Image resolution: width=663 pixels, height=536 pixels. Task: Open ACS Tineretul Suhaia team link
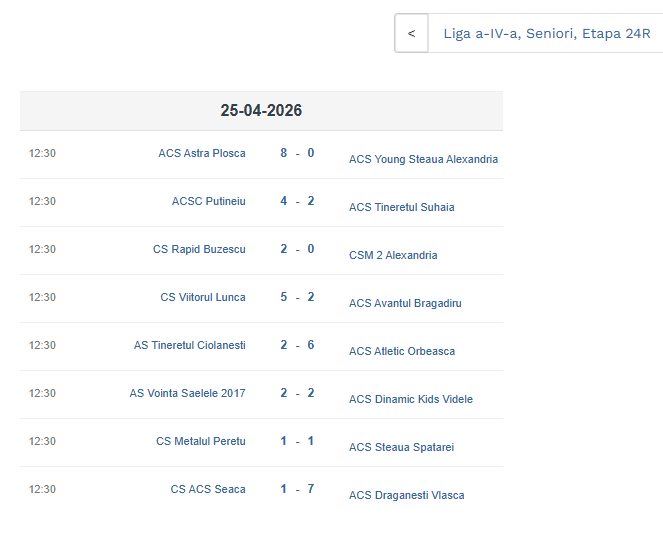click(401, 207)
